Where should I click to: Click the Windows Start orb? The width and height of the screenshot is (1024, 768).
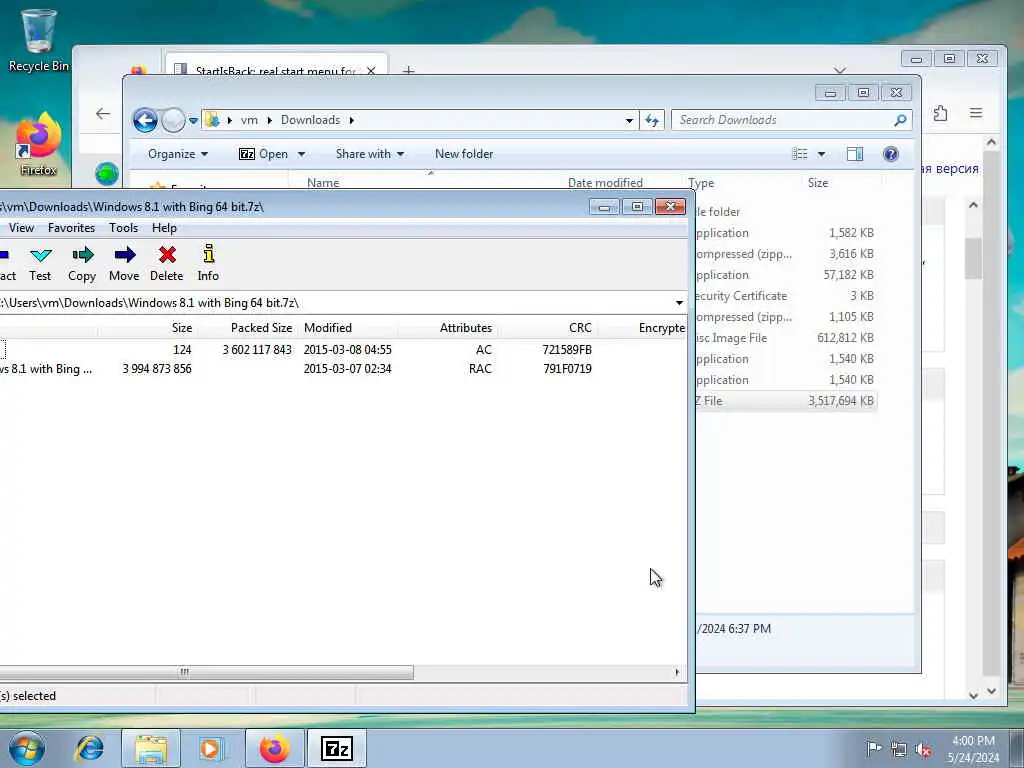(x=27, y=748)
